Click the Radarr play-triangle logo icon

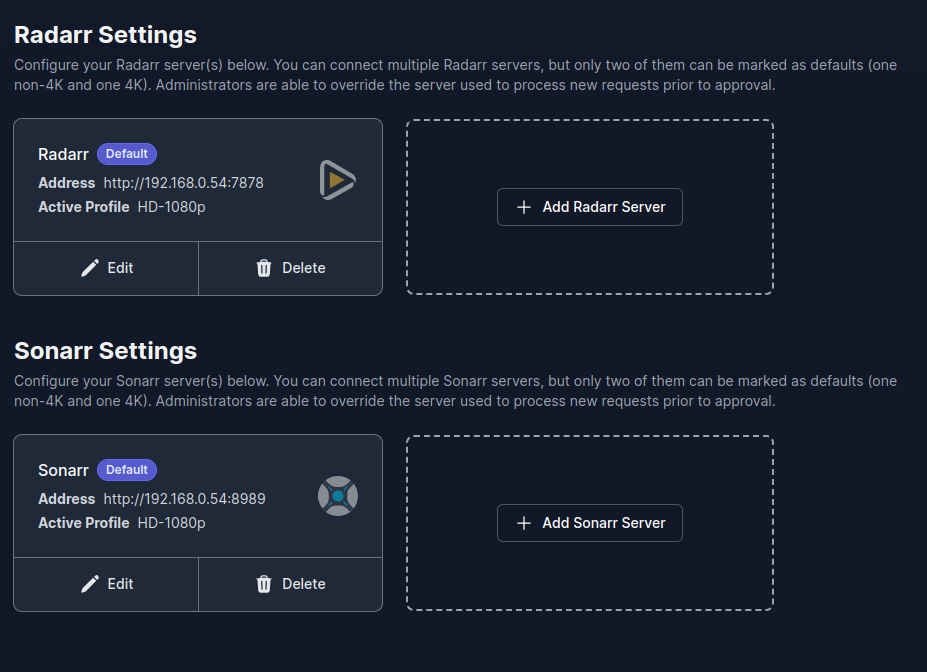[x=337, y=181]
